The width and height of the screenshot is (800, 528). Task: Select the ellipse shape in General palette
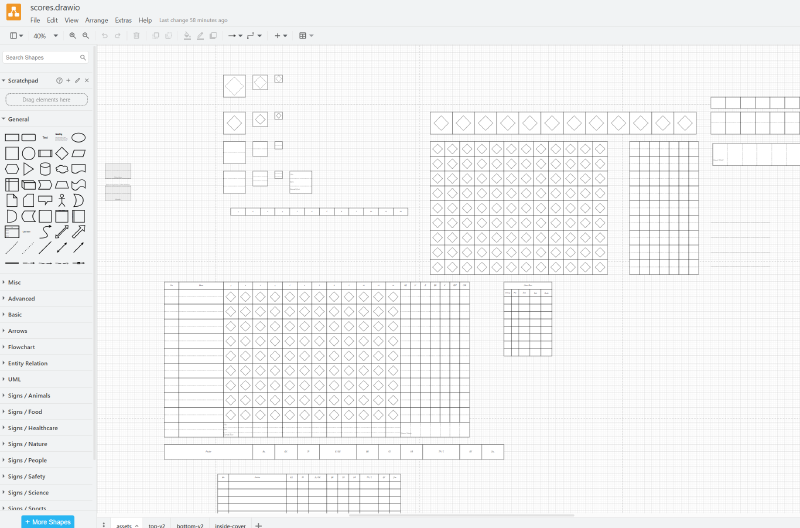pos(78,137)
